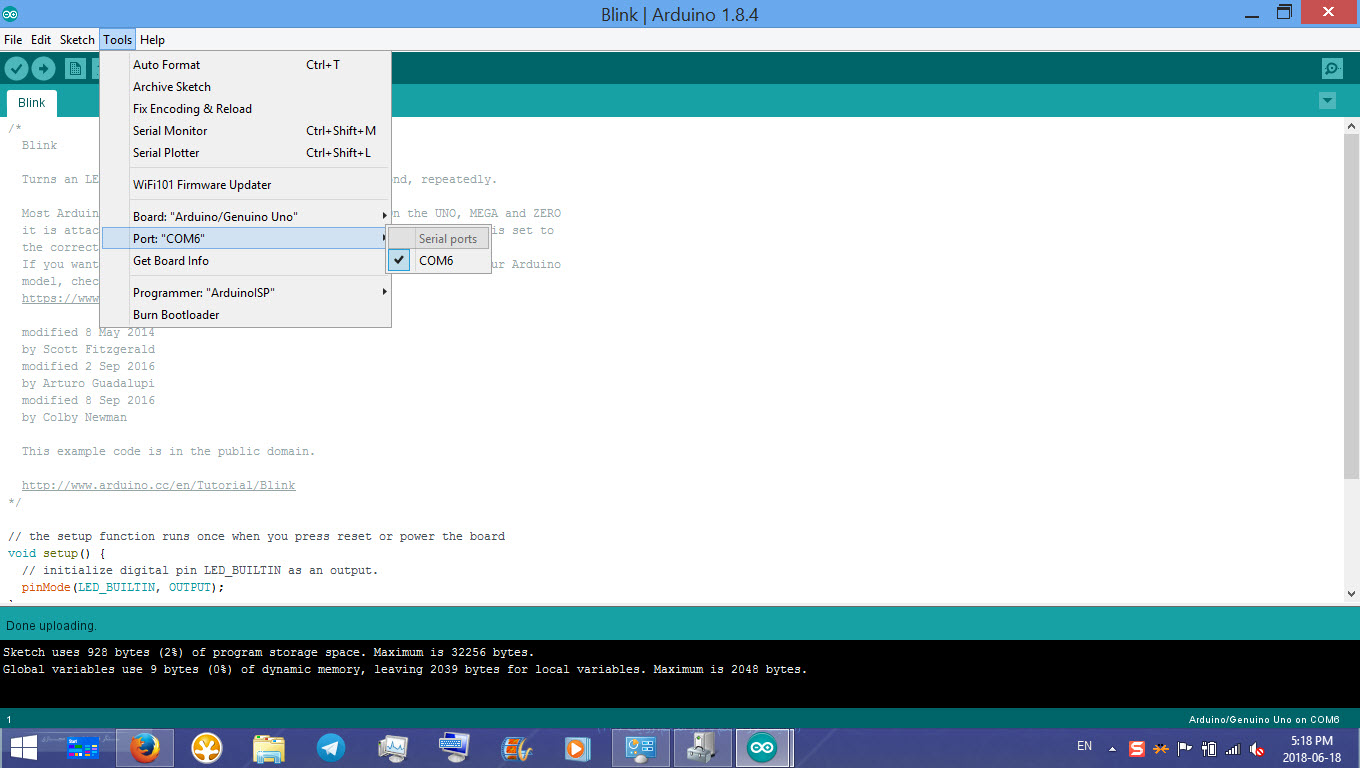This screenshot has height=768, width=1360.
Task: Open the devices and printers taskbar icon
Action: [x=702, y=748]
